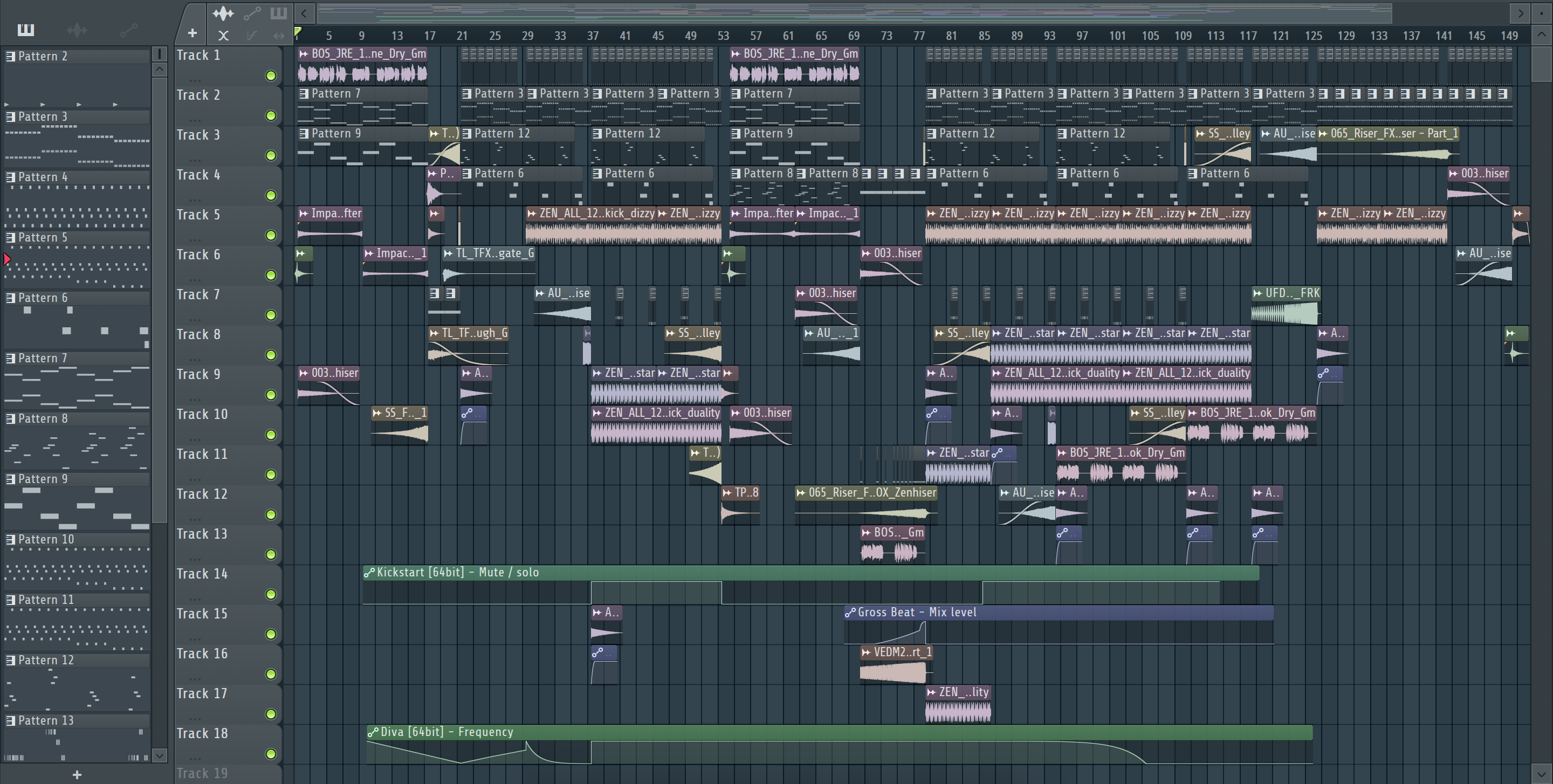Select the Track 19 header label
Image resolution: width=1553 pixels, height=784 pixels.
(x=202, y=773)
